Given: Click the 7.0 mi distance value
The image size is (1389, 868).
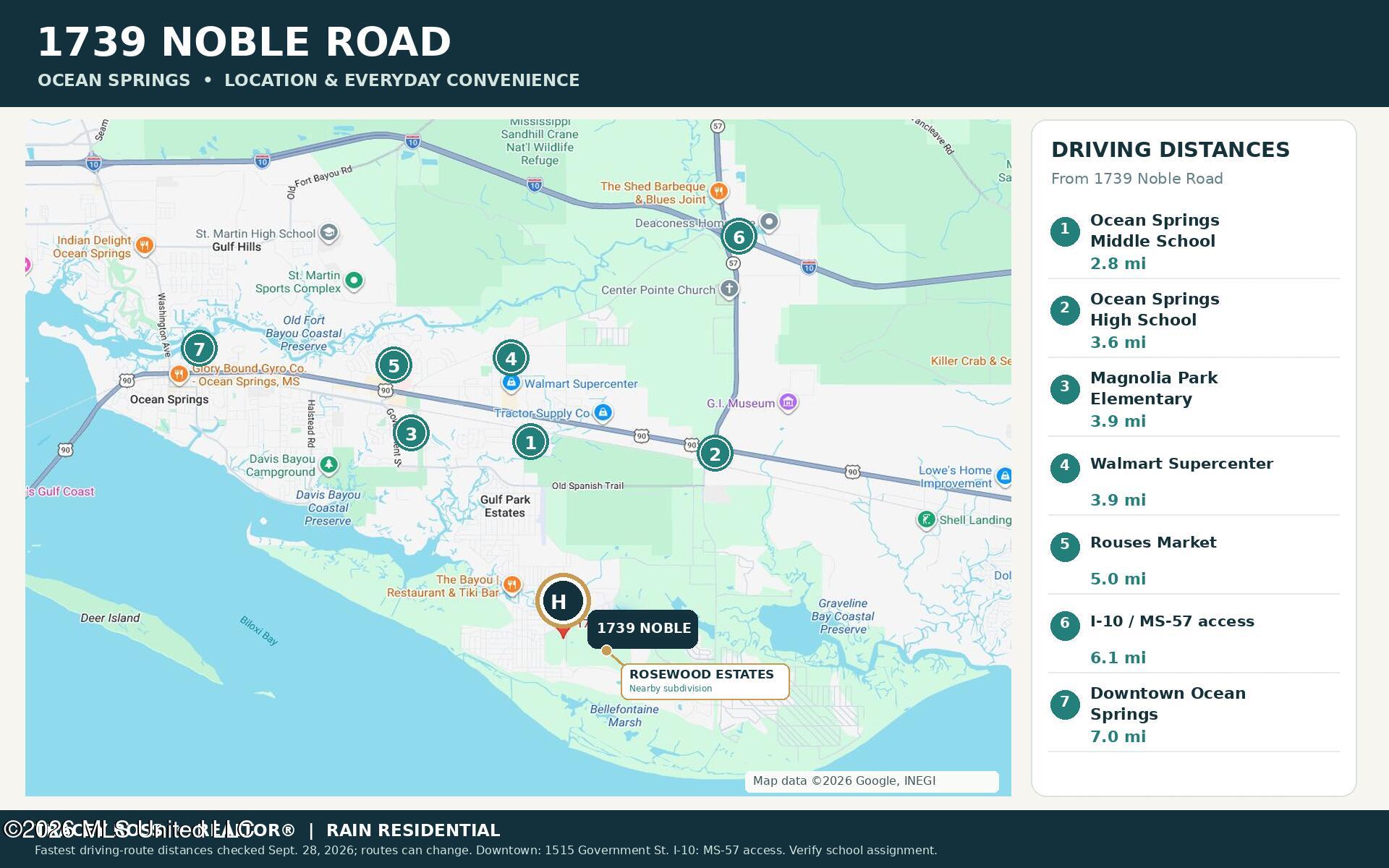Looking at the screenshot, I should [x=1118, y=737].
